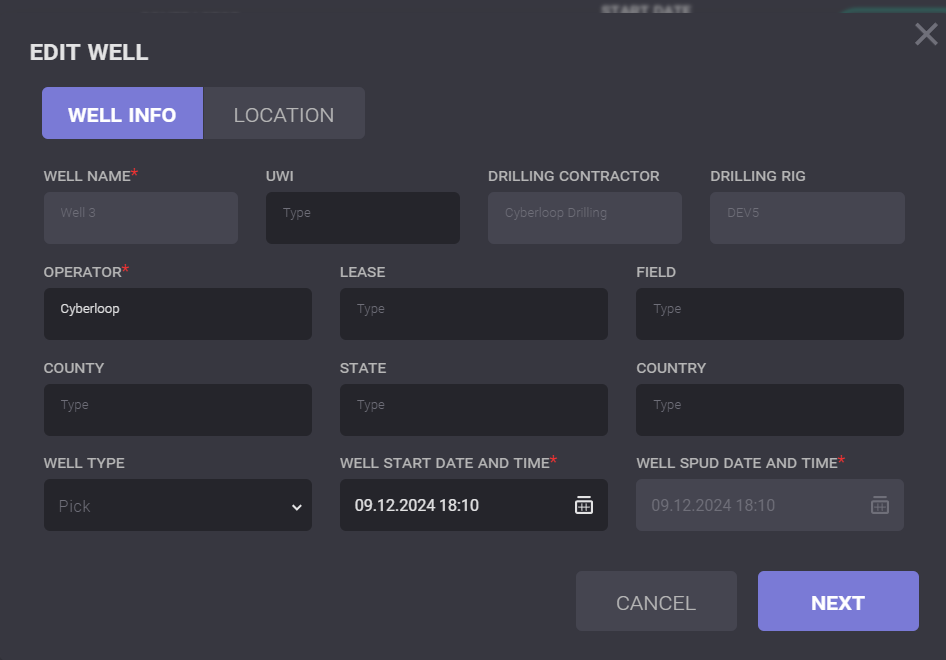Focus the County input field
This screenshot has width=946, height=660.
[177, 410]
